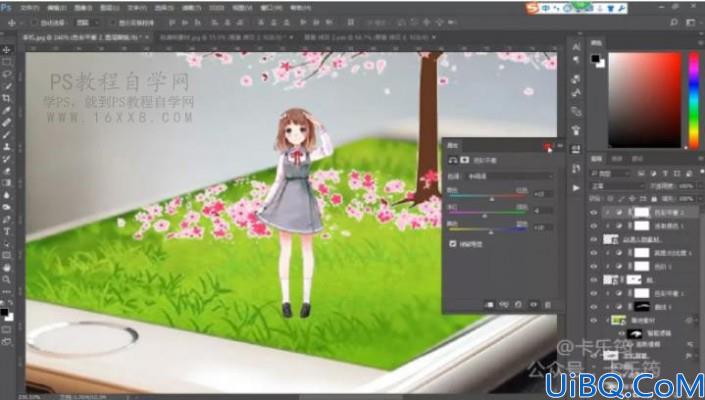Image resolution: width=705 pixels, height=400 pixels.
Task: Hide the Color Balance 2 layer
Action: pos(594,213)
